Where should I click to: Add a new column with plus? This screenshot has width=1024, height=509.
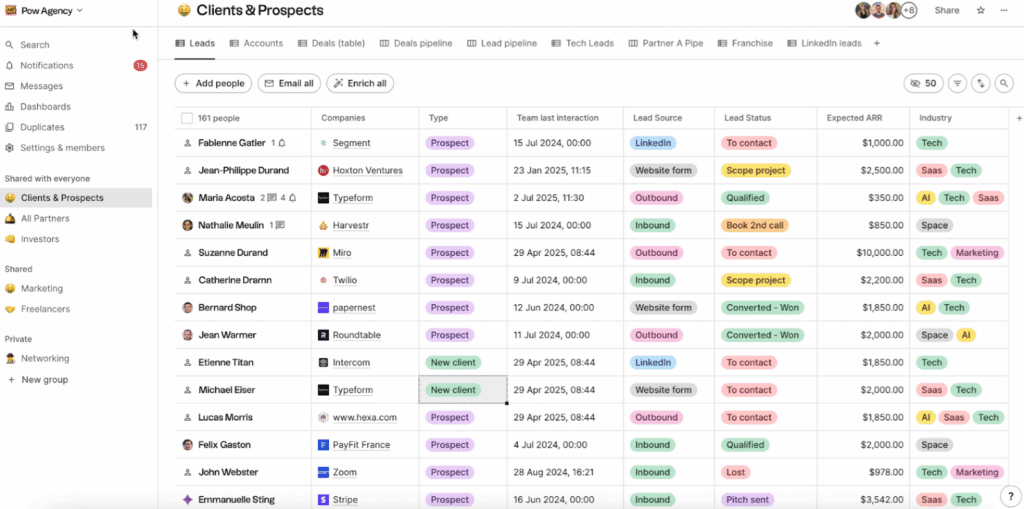(x=1019, y=118)
